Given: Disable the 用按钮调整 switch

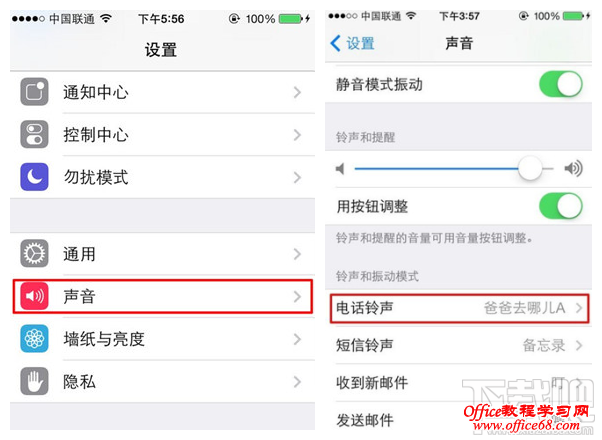Looking at the screenshot, I should pyautogui.click(x=561, y=206).
